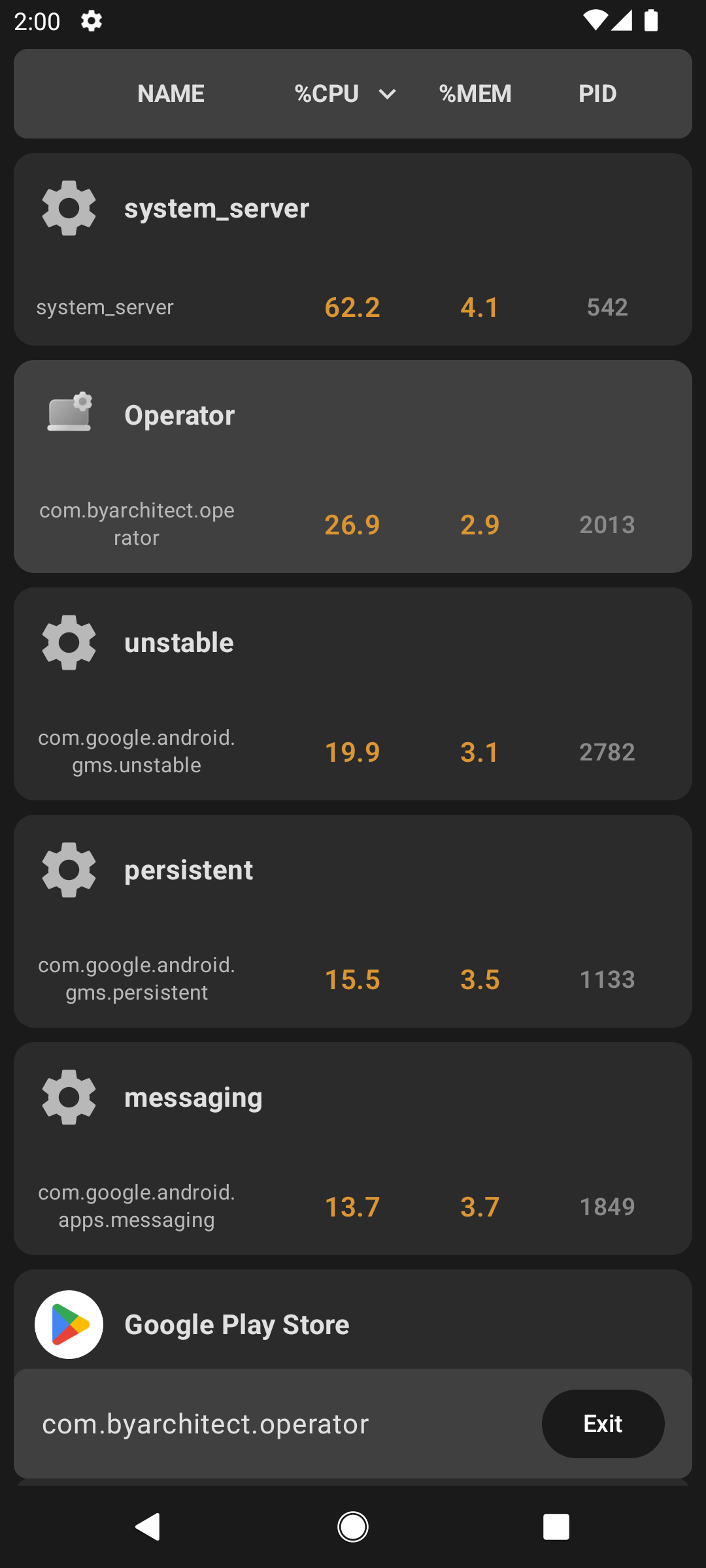Viewport: 706px width, 1568px height.
Task: Tap the unstable process gear icon
Action: tap(69, 642)
